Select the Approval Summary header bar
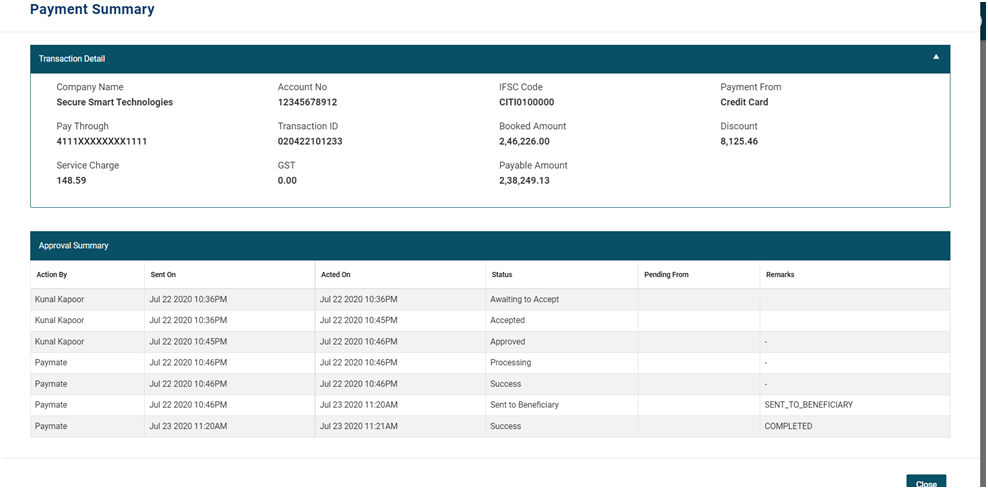The width and height of the screenshot is (988, 489). click(x=490, y=246)
